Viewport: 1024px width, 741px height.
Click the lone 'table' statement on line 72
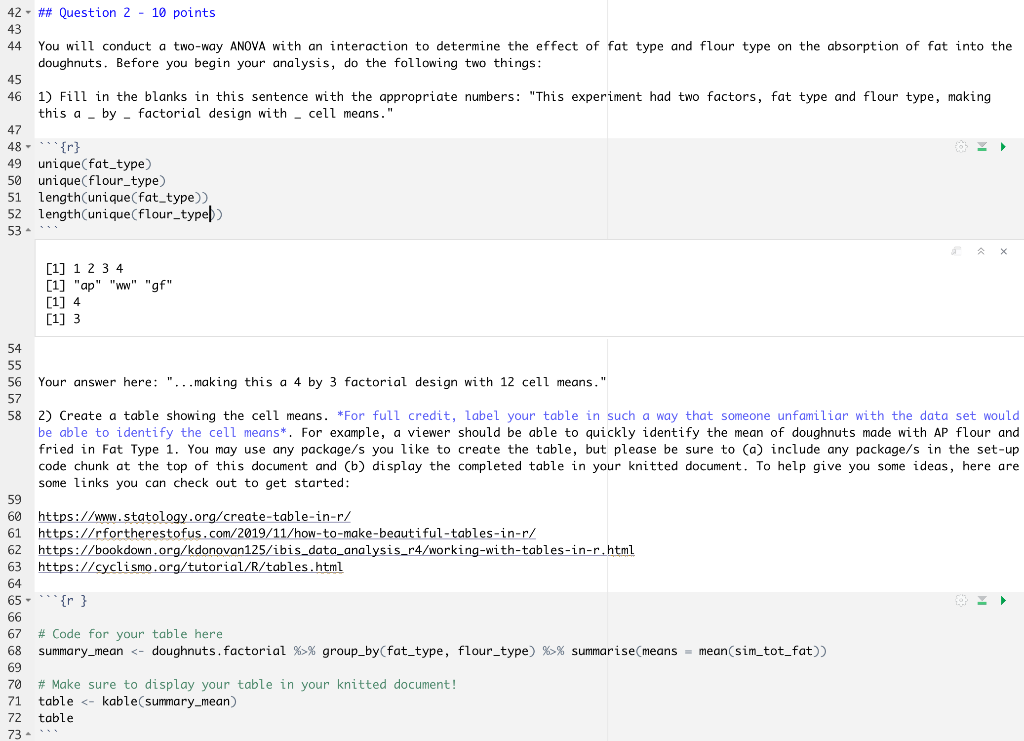point(56,718)
